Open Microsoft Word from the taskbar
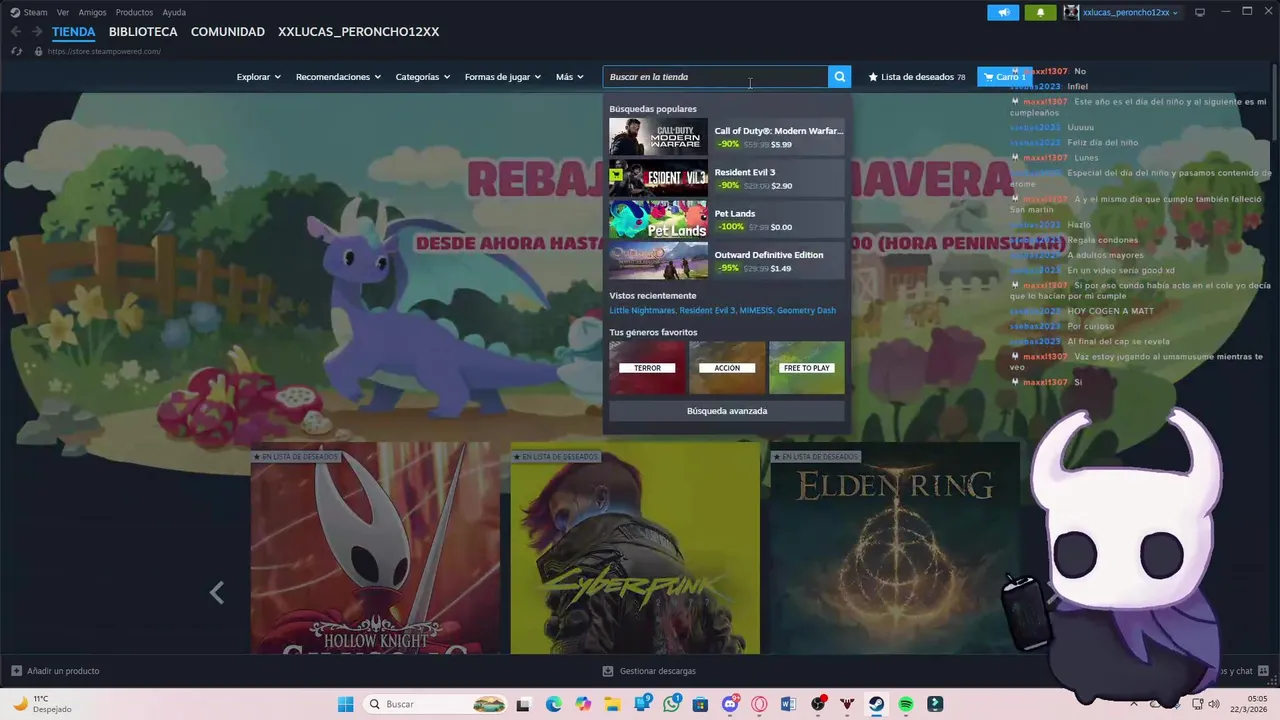Screen dimensions: 1280x720 pyautogui.click(x=788, y=704)
